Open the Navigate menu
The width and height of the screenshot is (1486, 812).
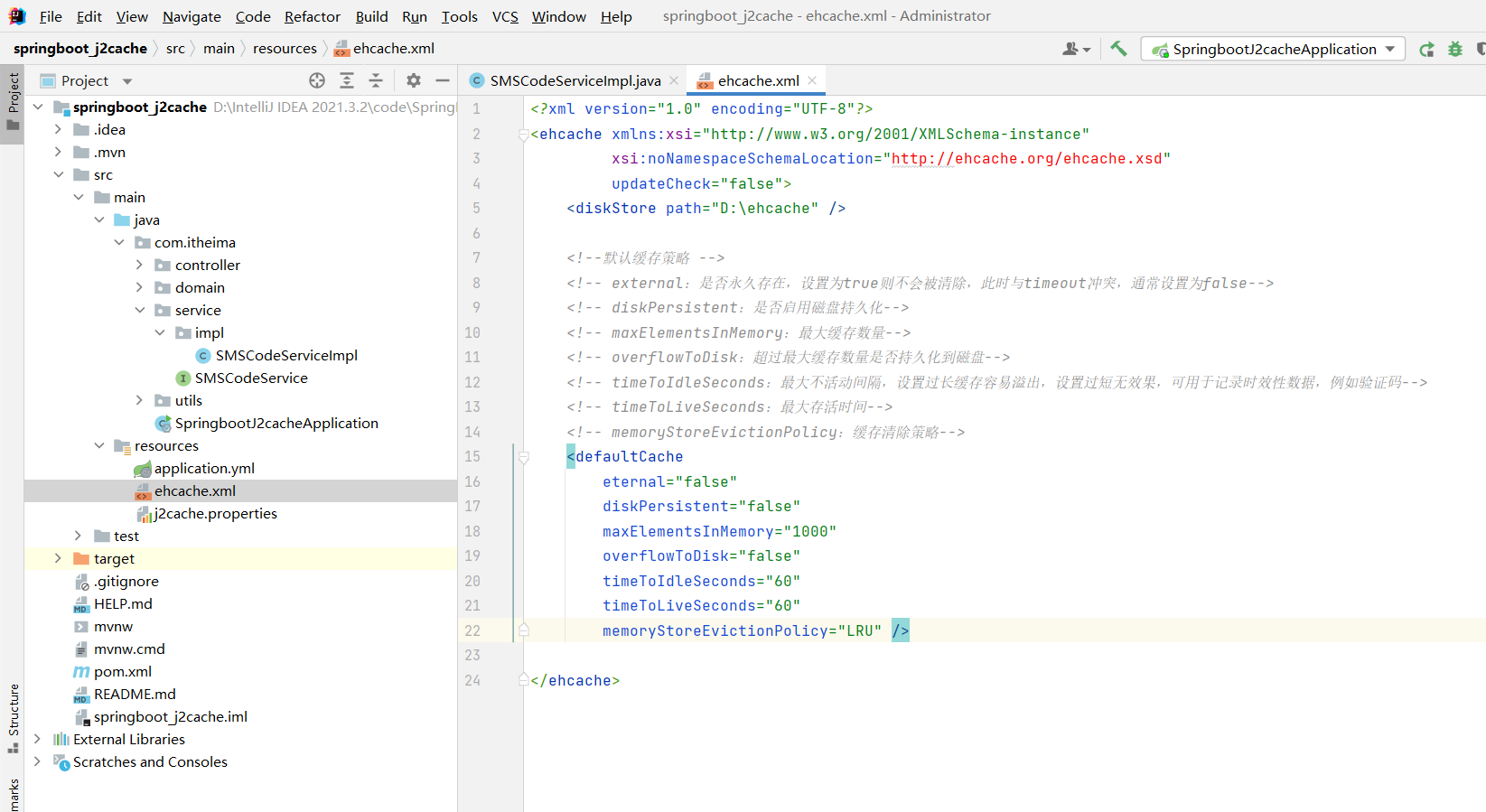[x=192, y=16]
